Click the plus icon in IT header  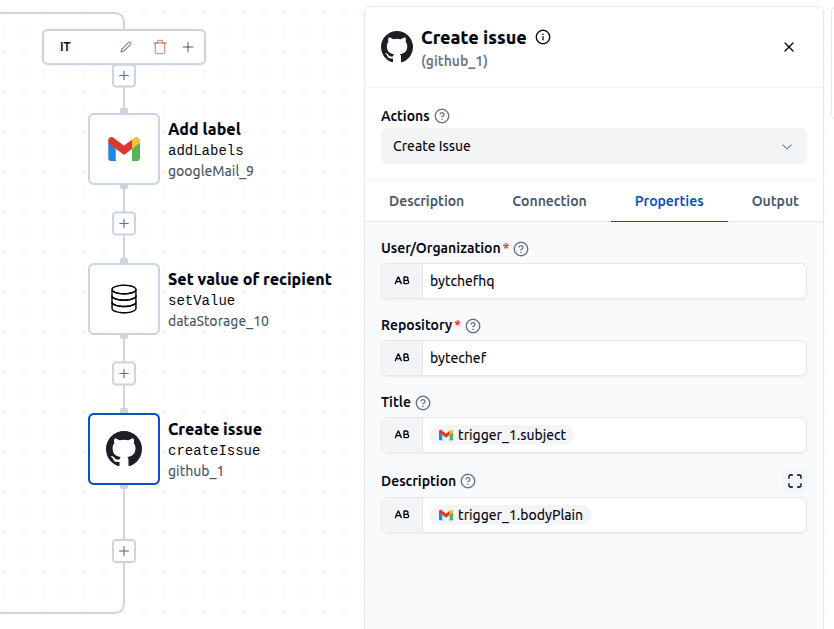click(x=188, y=47)
